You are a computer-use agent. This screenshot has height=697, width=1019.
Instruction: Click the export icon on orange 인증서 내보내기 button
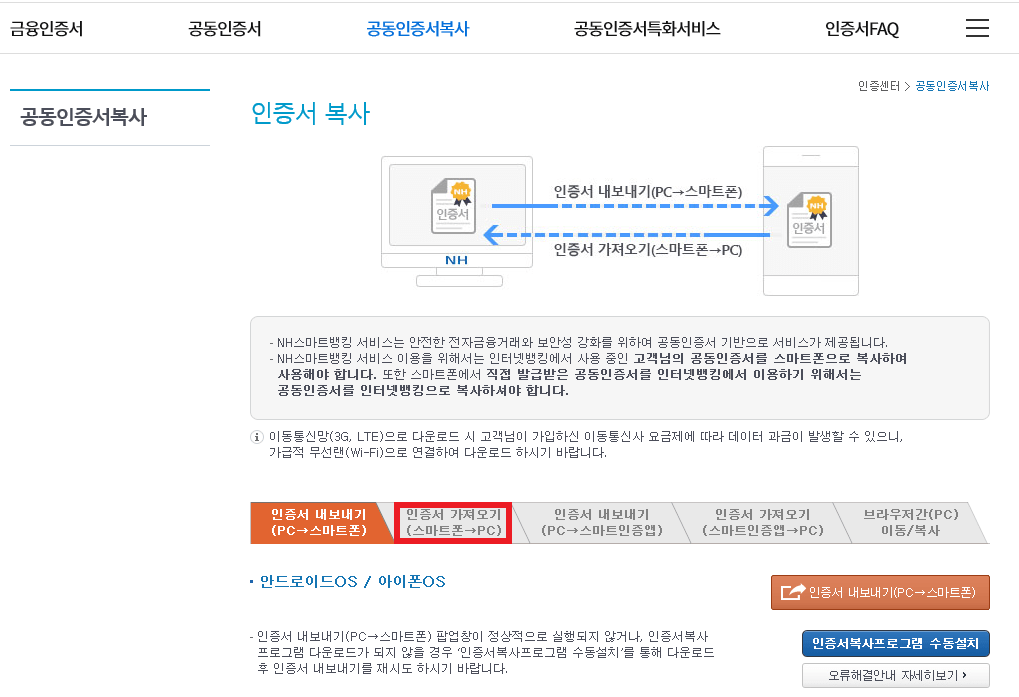pos(793,592)
